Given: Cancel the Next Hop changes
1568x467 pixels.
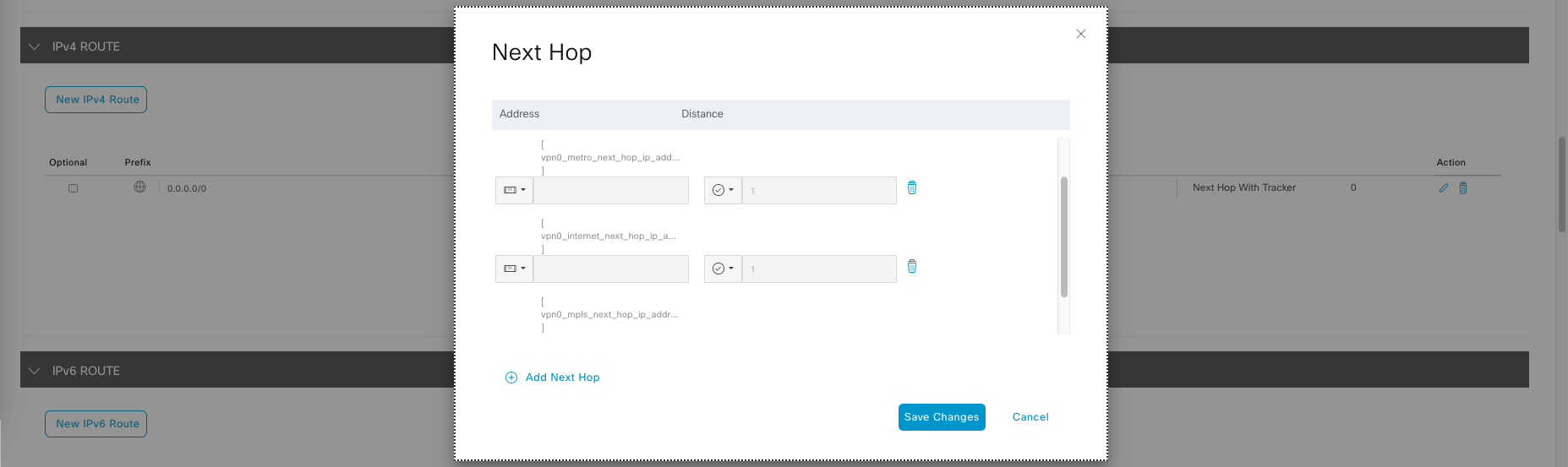Looking at the screenshot, I should (x=1030, y=417).
